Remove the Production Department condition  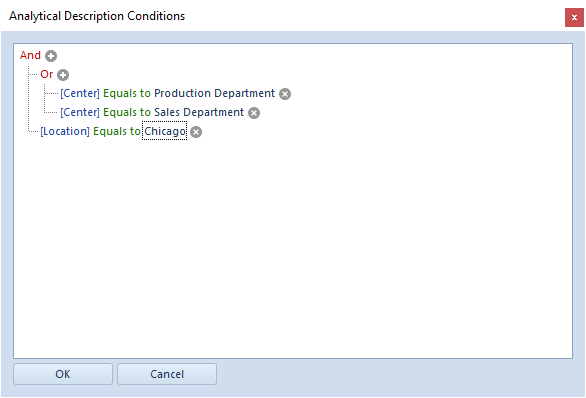[x=285, y=94]
